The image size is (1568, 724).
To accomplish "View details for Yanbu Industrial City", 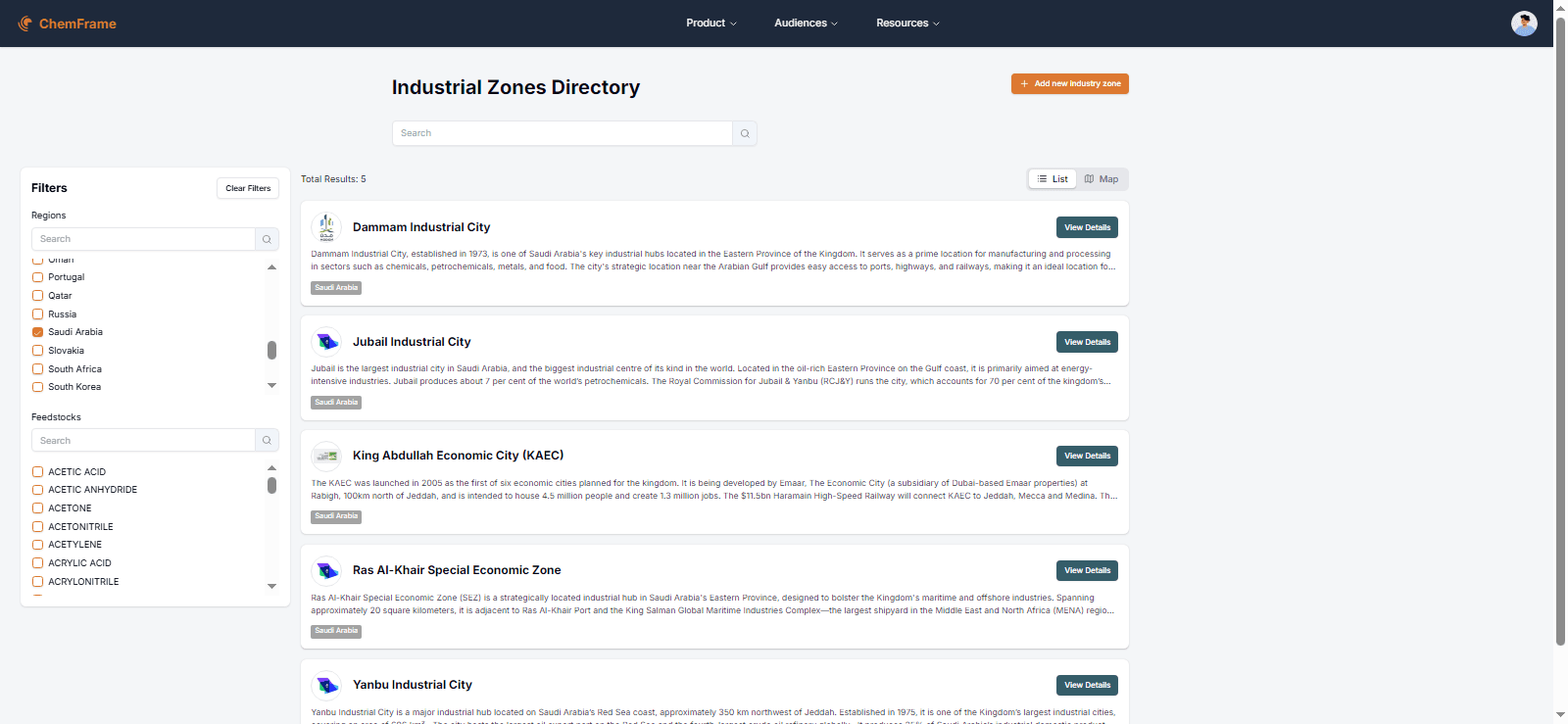I will pyautogui.click(x=1087, y=685).
